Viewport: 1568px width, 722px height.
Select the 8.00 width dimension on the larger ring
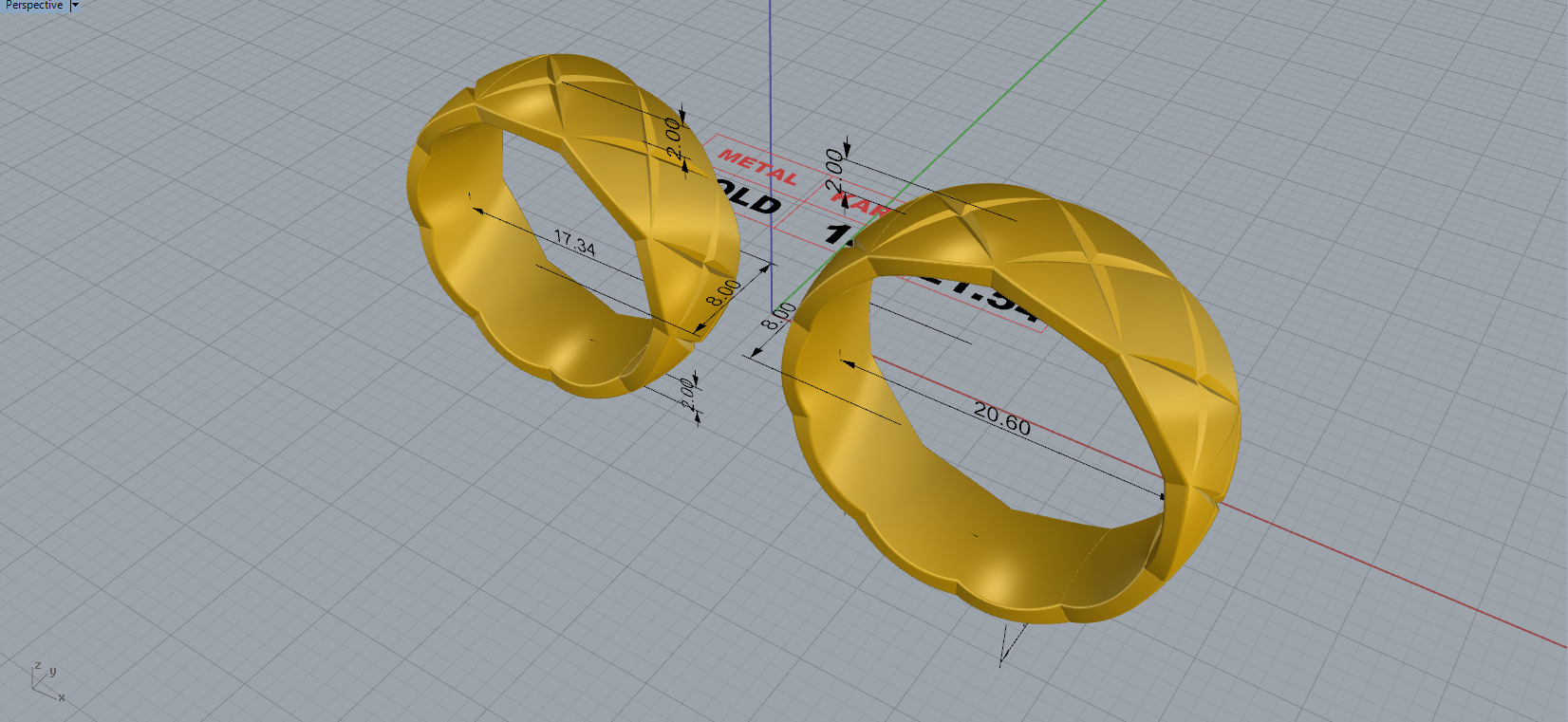[x=778, y=316]
